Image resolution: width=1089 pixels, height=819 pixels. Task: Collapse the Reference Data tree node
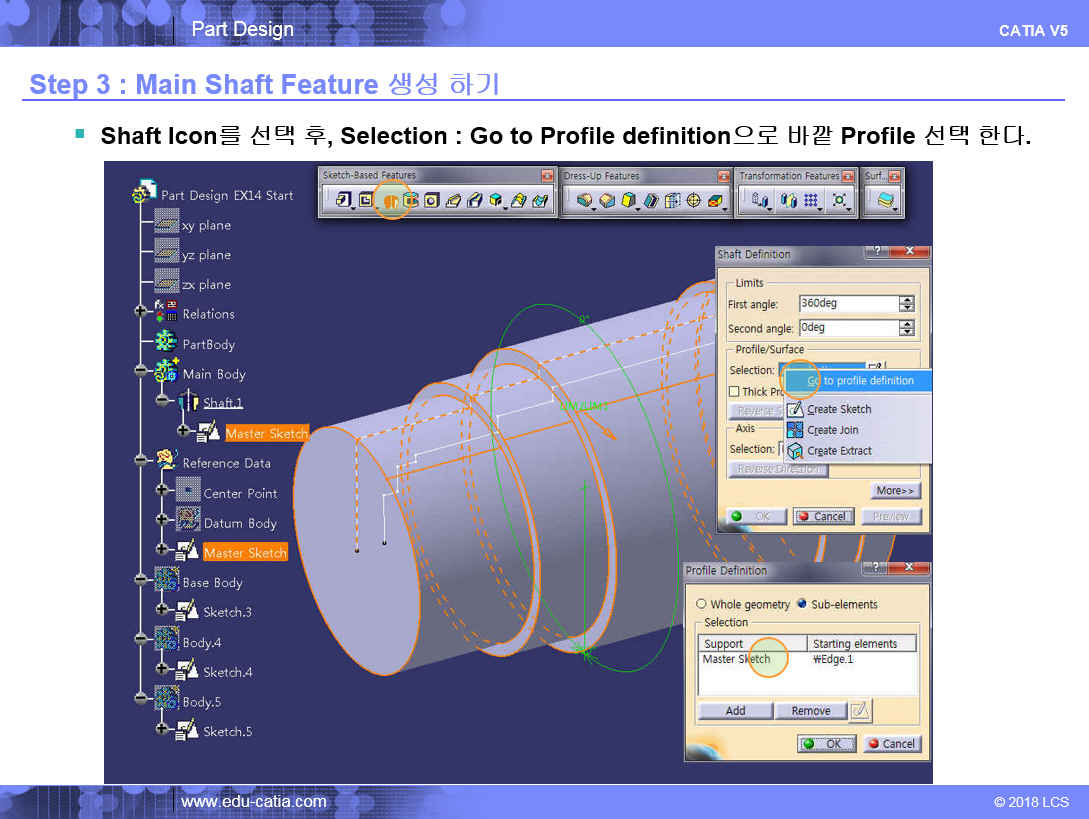141,462
